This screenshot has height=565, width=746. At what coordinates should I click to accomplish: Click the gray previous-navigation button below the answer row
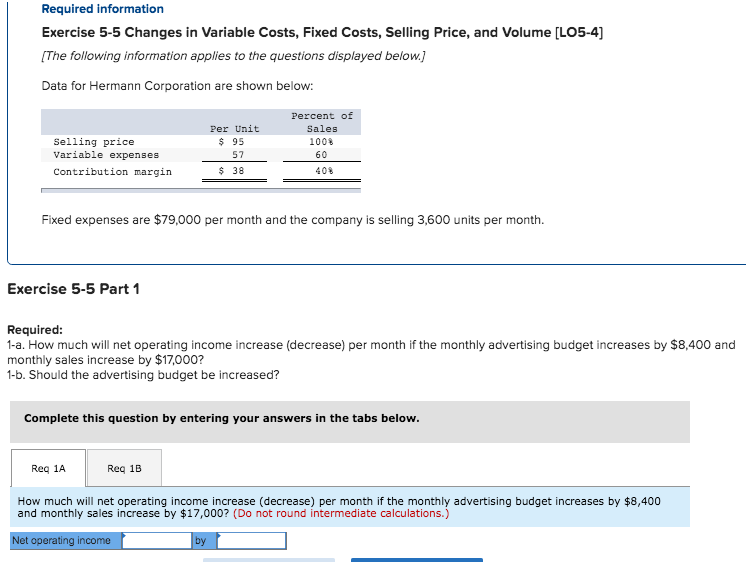click(x=269, y=560)
